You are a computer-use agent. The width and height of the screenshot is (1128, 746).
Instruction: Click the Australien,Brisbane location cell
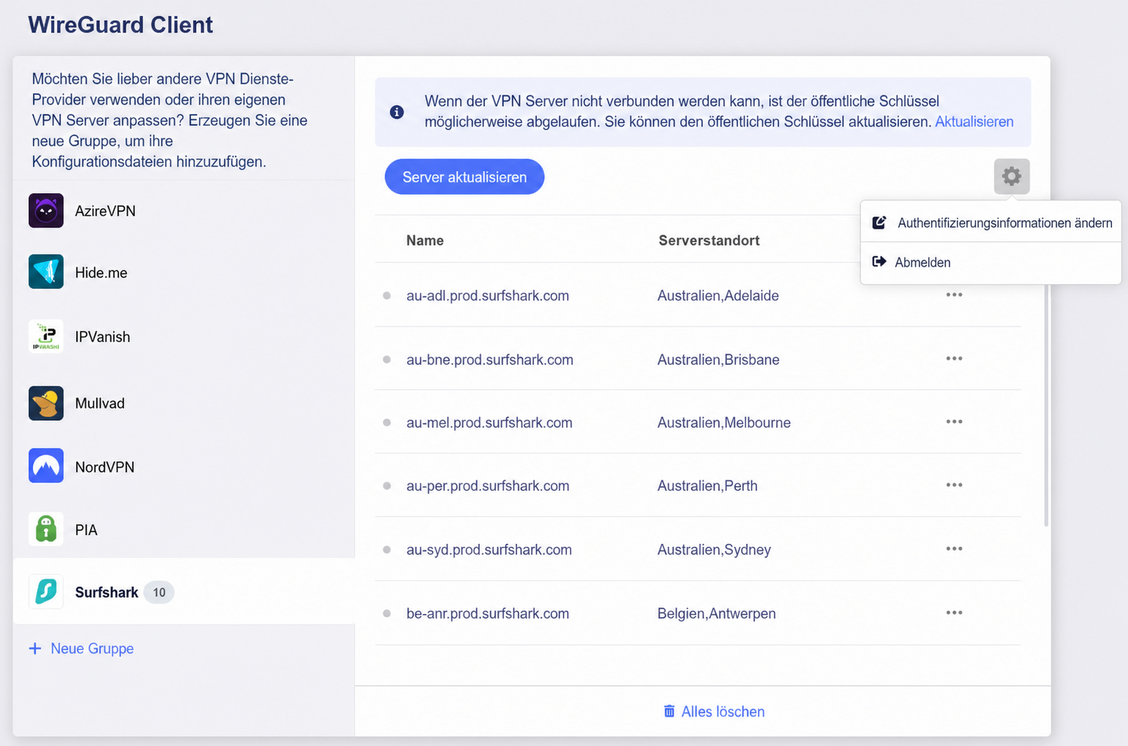pos(718,360)
